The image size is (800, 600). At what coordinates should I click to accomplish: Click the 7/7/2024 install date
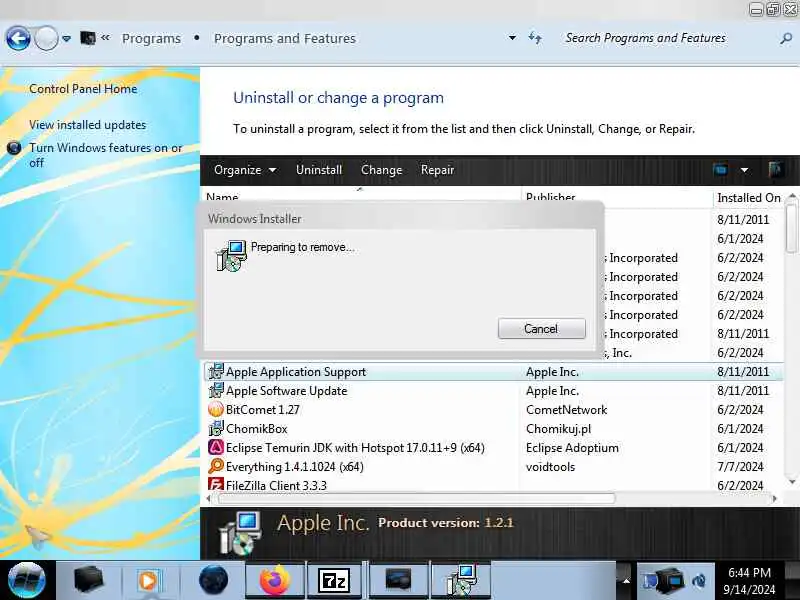point(740,467)
